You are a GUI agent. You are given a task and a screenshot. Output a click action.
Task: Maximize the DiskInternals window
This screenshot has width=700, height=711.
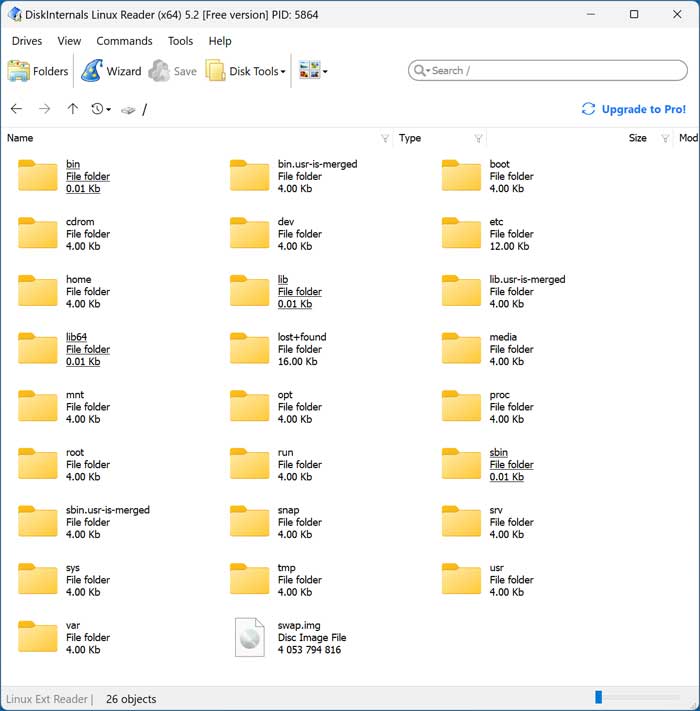pos(634,14)
